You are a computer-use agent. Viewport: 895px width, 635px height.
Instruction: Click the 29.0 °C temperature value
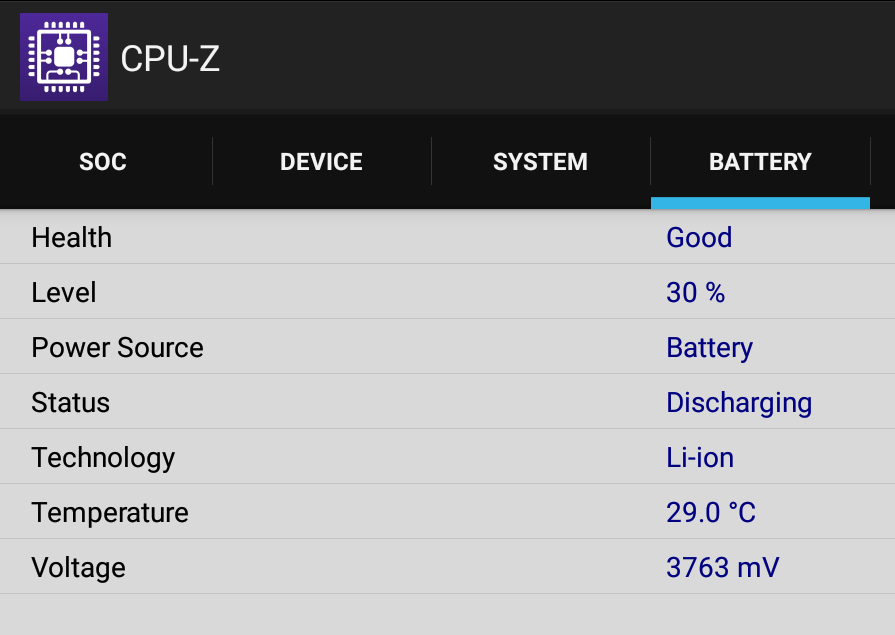(711, 512)
